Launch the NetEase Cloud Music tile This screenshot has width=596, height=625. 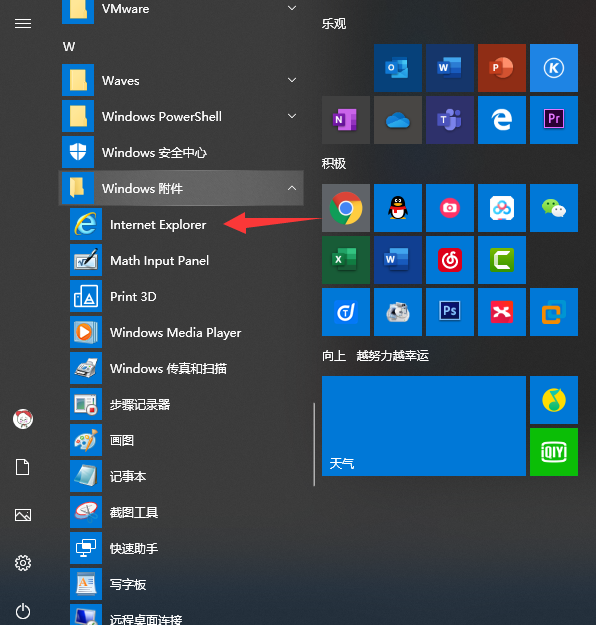tap(450, 260)
